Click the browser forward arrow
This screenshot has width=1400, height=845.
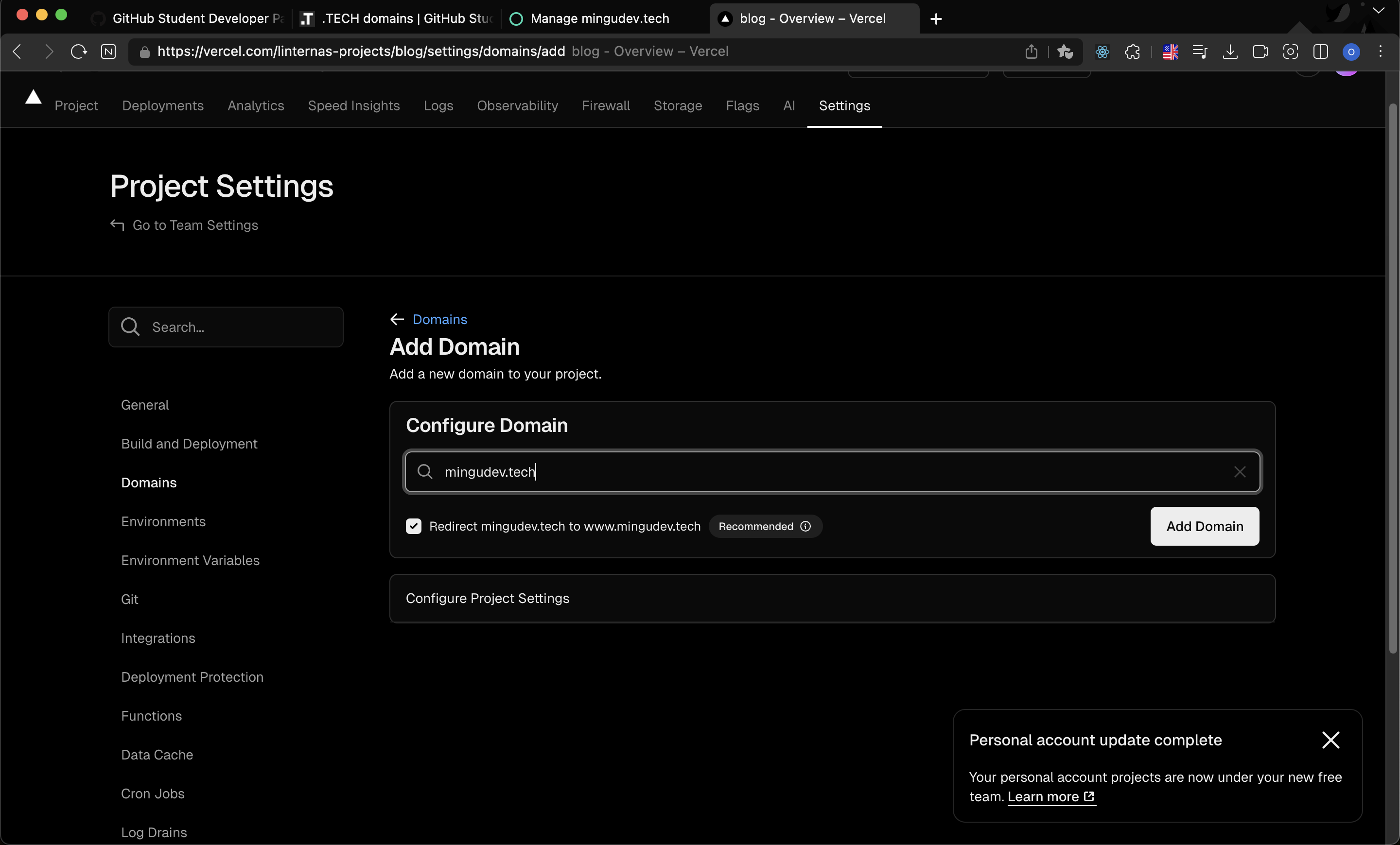click(49, 52)
